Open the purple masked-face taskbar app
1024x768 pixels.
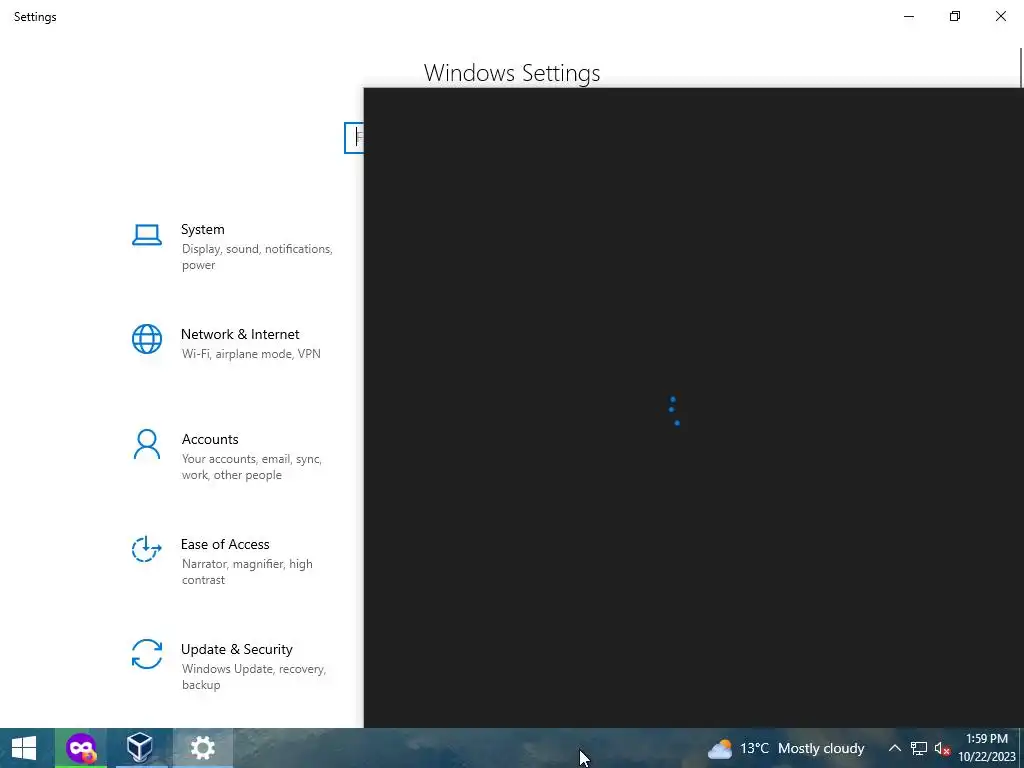pyautogui.click(x=81, y=748)
